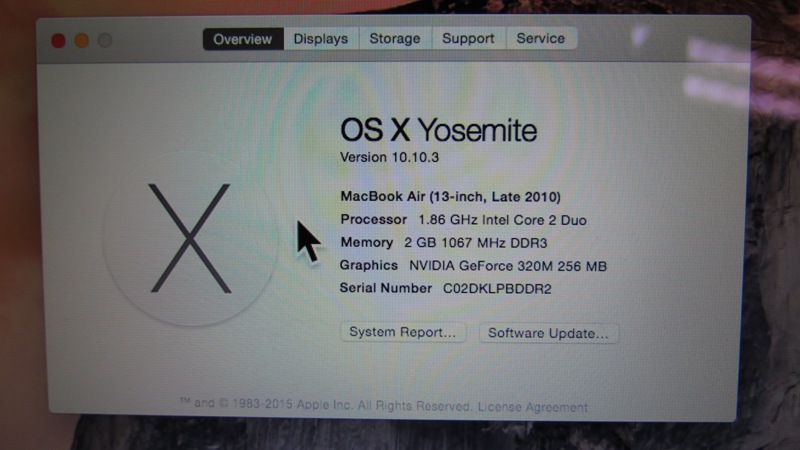
Task: Select the Support tab
Action: coord(468,39)
